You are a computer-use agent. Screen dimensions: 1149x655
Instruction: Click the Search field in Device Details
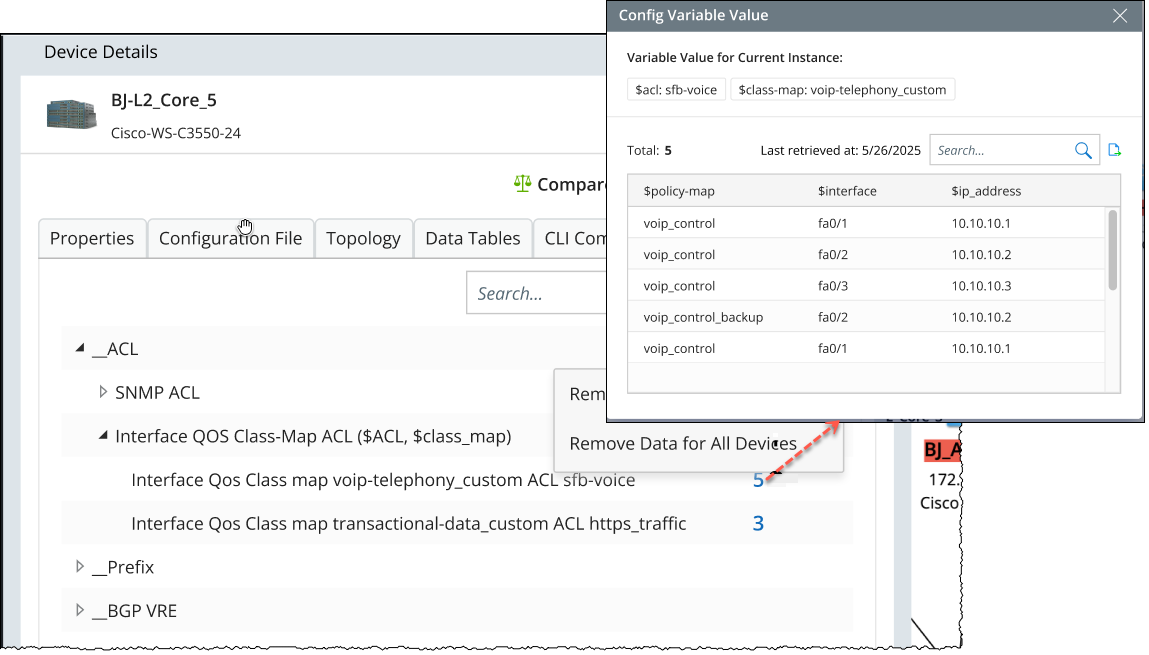click(540, 292)
